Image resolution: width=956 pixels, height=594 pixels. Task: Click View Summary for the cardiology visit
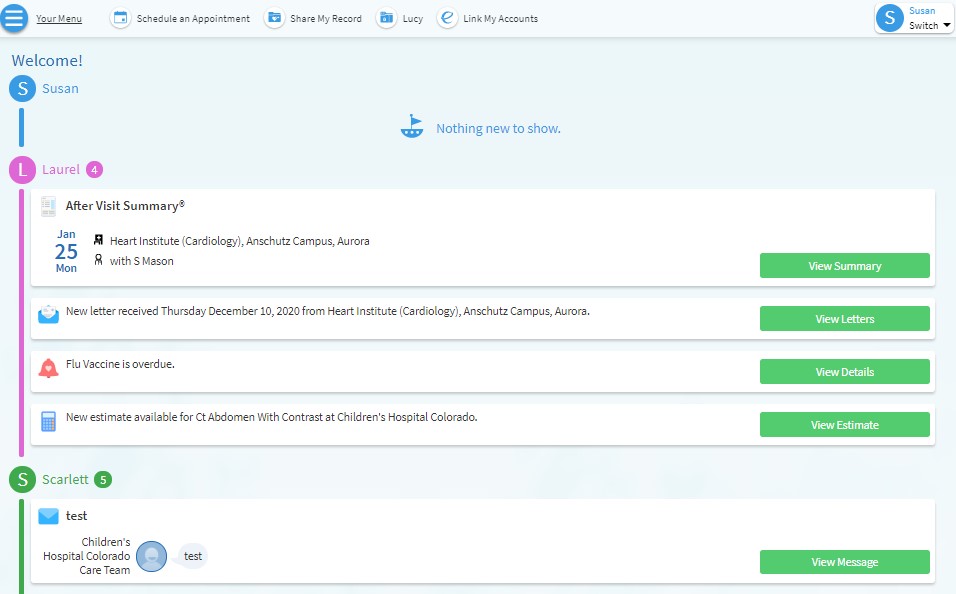click(x=844, y=265)
